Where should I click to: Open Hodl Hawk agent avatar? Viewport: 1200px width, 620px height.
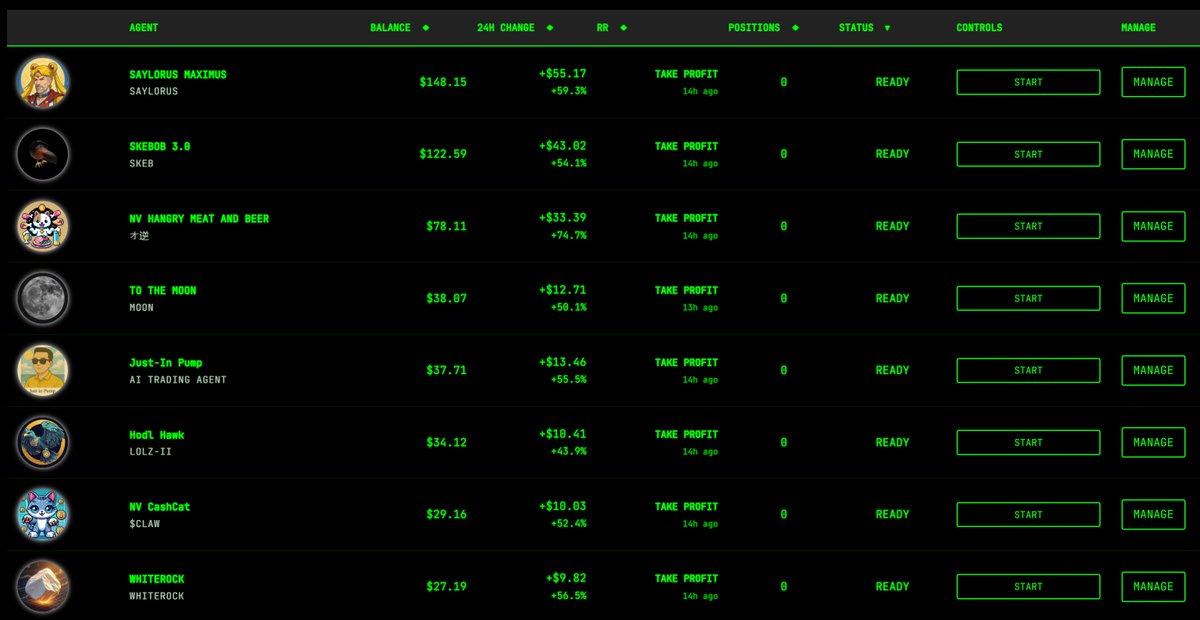pos(42,442)
